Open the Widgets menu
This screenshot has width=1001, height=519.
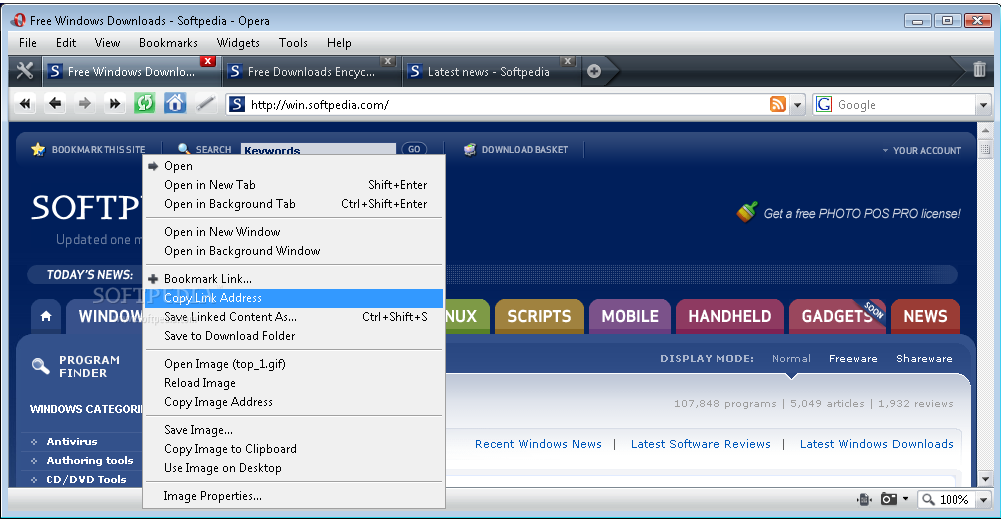click(238, 43)
